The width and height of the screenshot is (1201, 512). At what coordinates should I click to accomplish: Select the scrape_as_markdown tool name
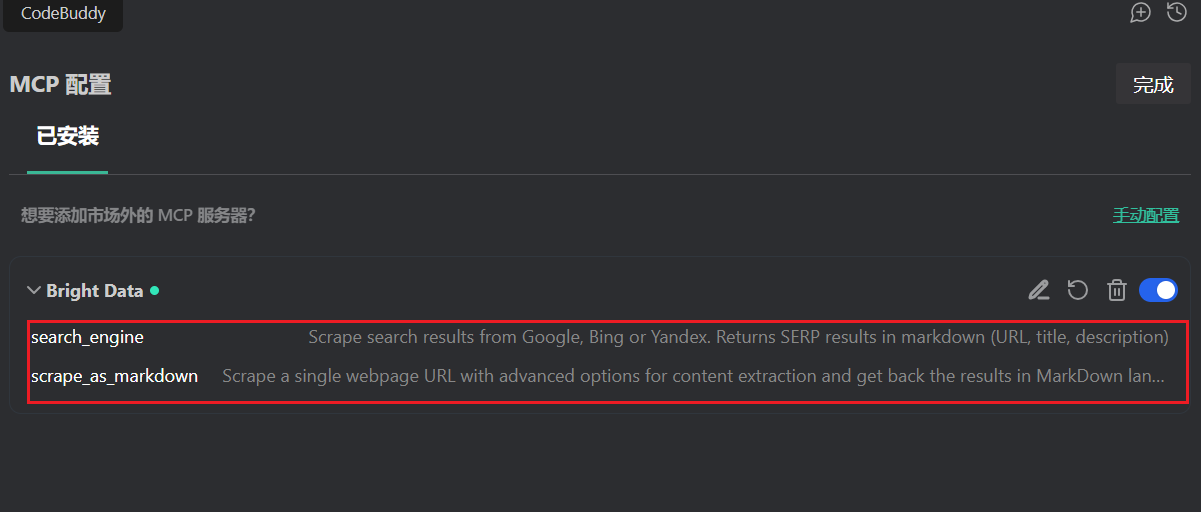(x=114, y=376)
